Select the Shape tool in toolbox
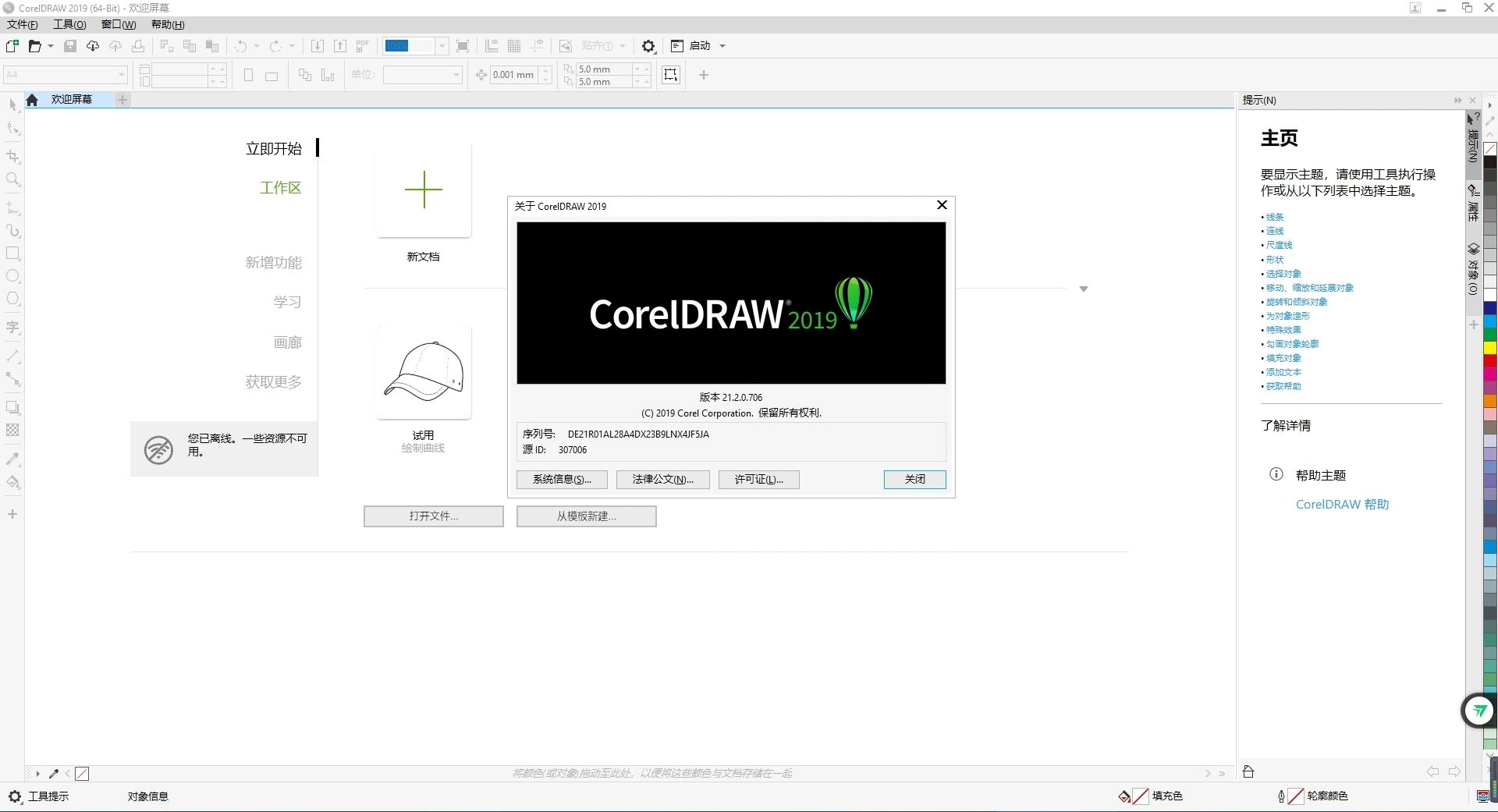The width and height of the screenshot is (1498, 812). [x=12, y=128]
